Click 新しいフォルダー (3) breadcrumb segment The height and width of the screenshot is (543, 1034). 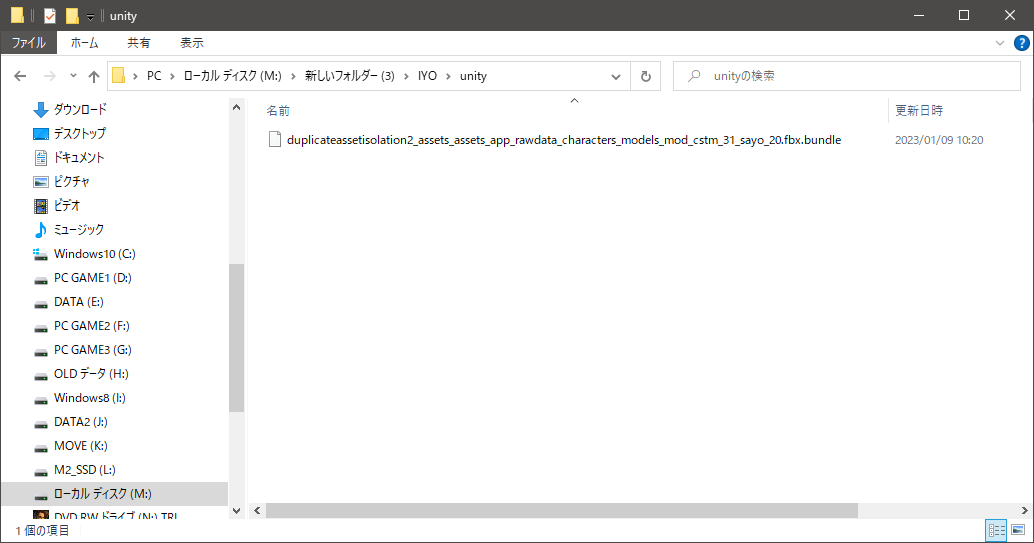click(x=350, y=76)
